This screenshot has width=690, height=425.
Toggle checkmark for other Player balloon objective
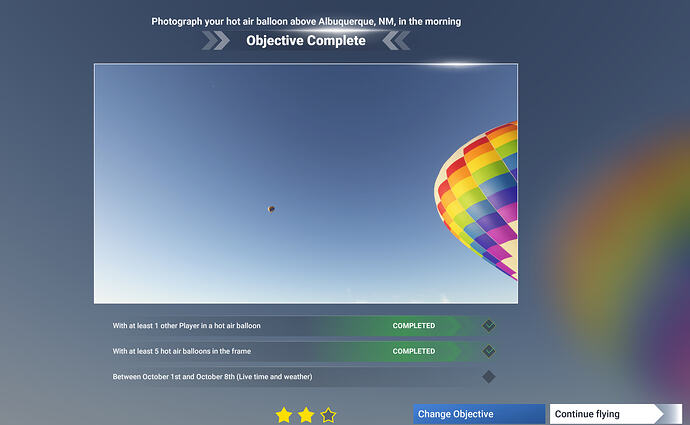pos(488,326)
